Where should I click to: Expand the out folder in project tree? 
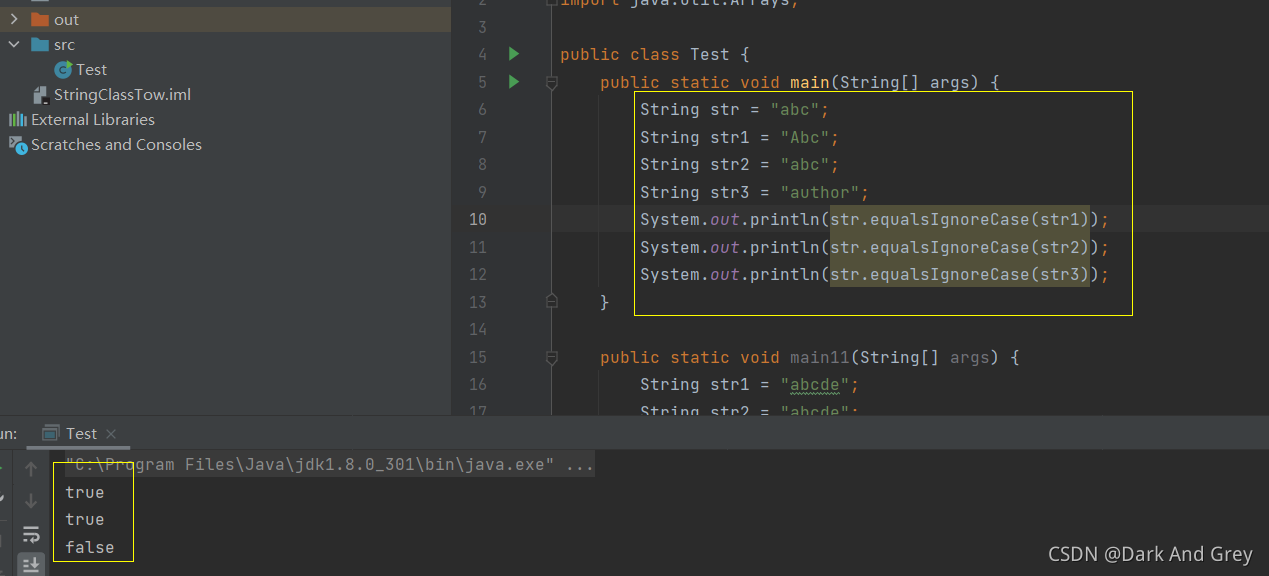[x=14, y=19]
